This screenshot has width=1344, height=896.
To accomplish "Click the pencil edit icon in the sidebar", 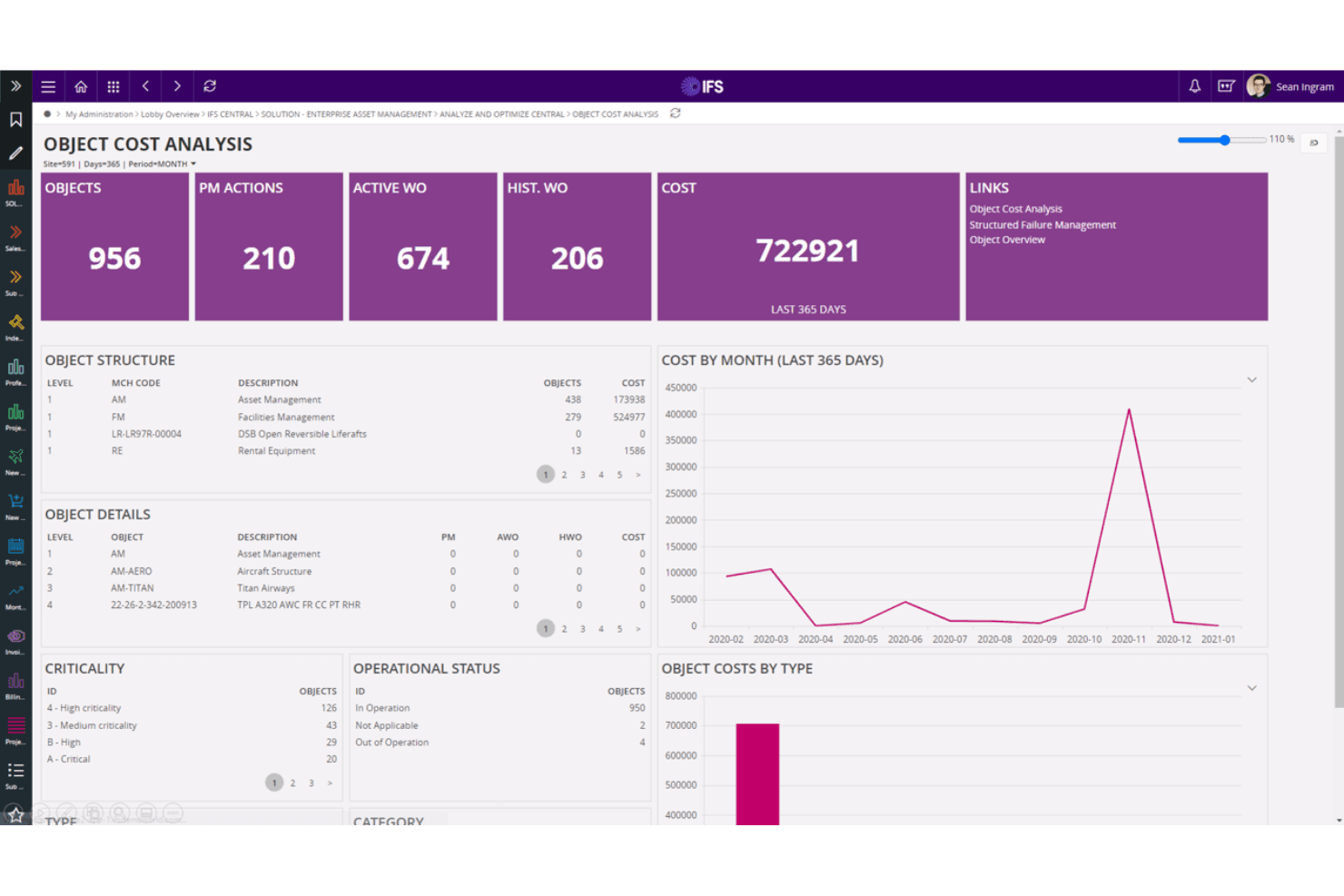I will pos(15,153).
